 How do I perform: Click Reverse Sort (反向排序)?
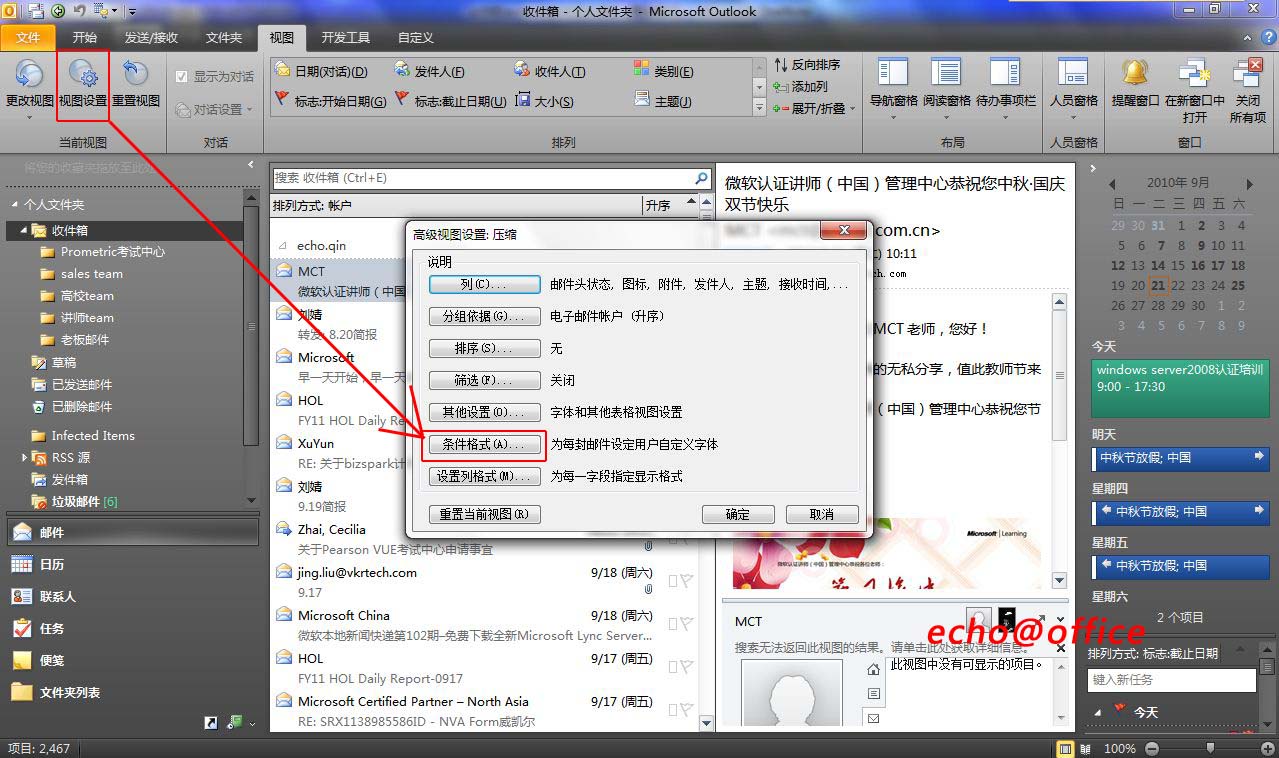(x=807, y=64)
